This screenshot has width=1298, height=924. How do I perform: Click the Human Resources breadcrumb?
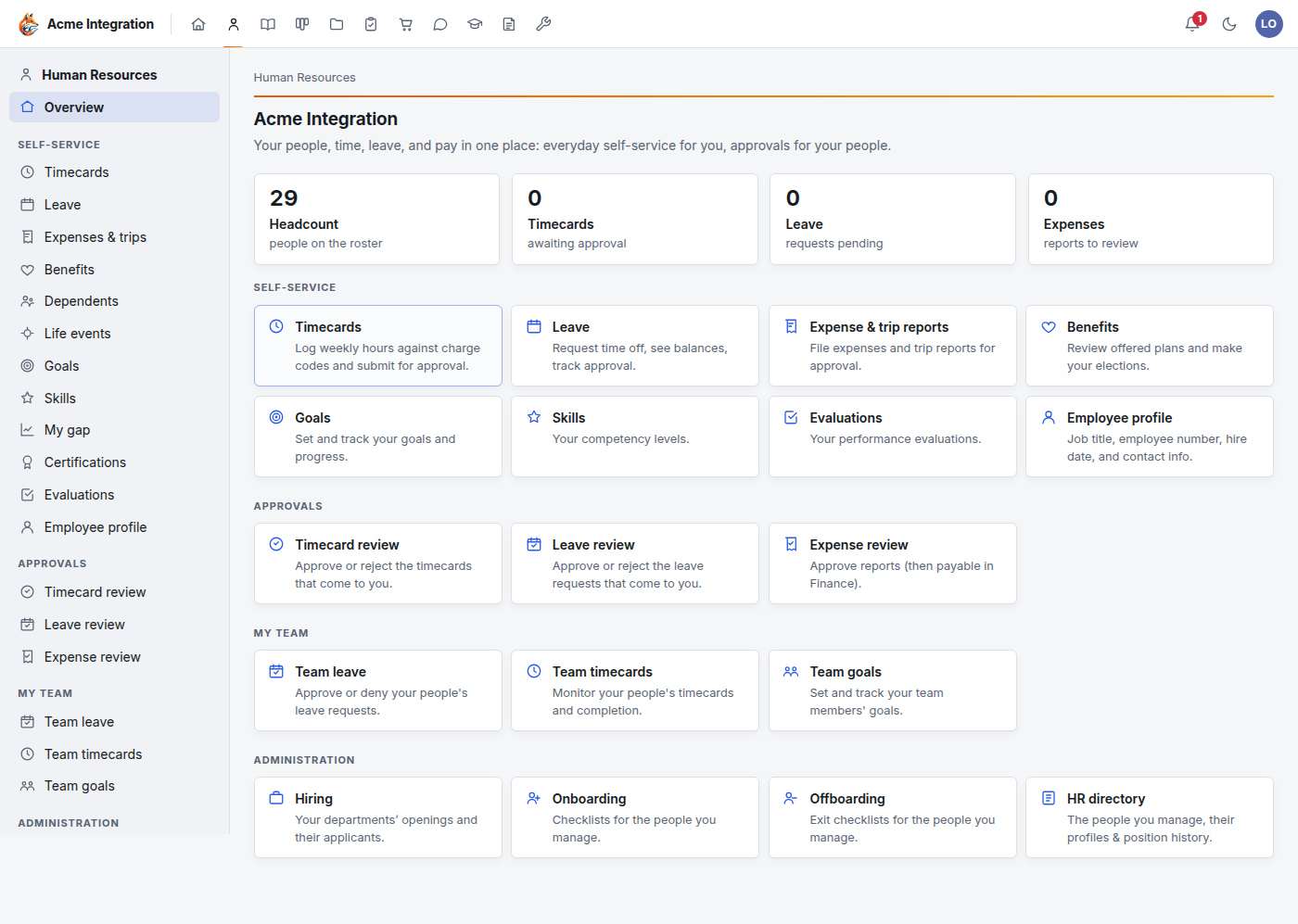305,78
